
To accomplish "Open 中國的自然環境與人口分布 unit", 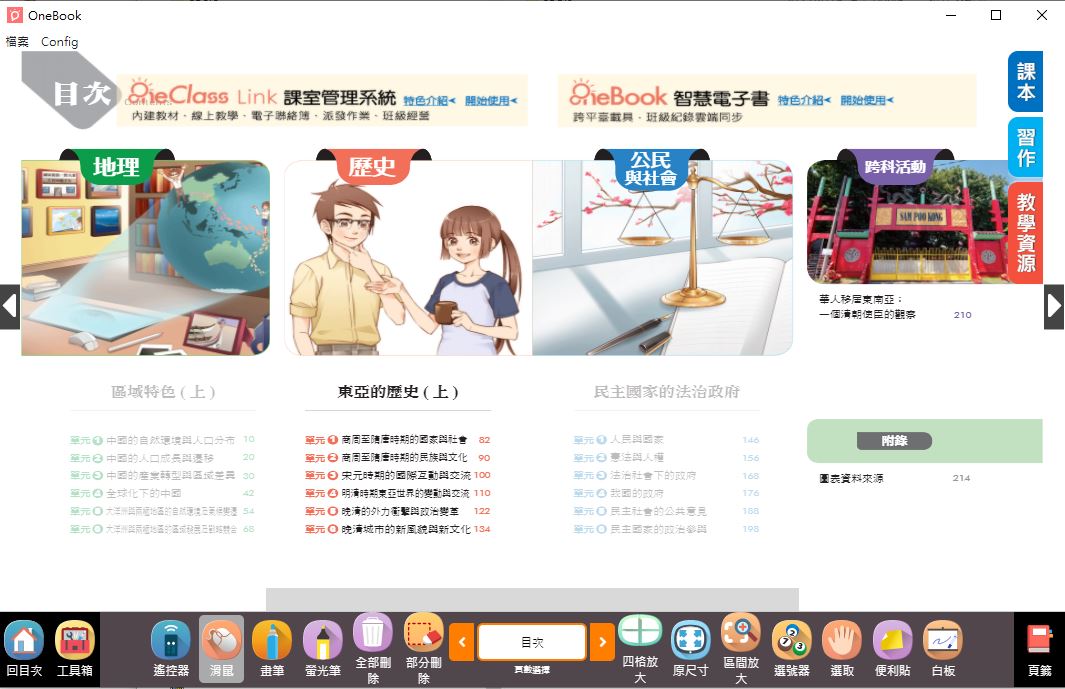I will point(162,440).
